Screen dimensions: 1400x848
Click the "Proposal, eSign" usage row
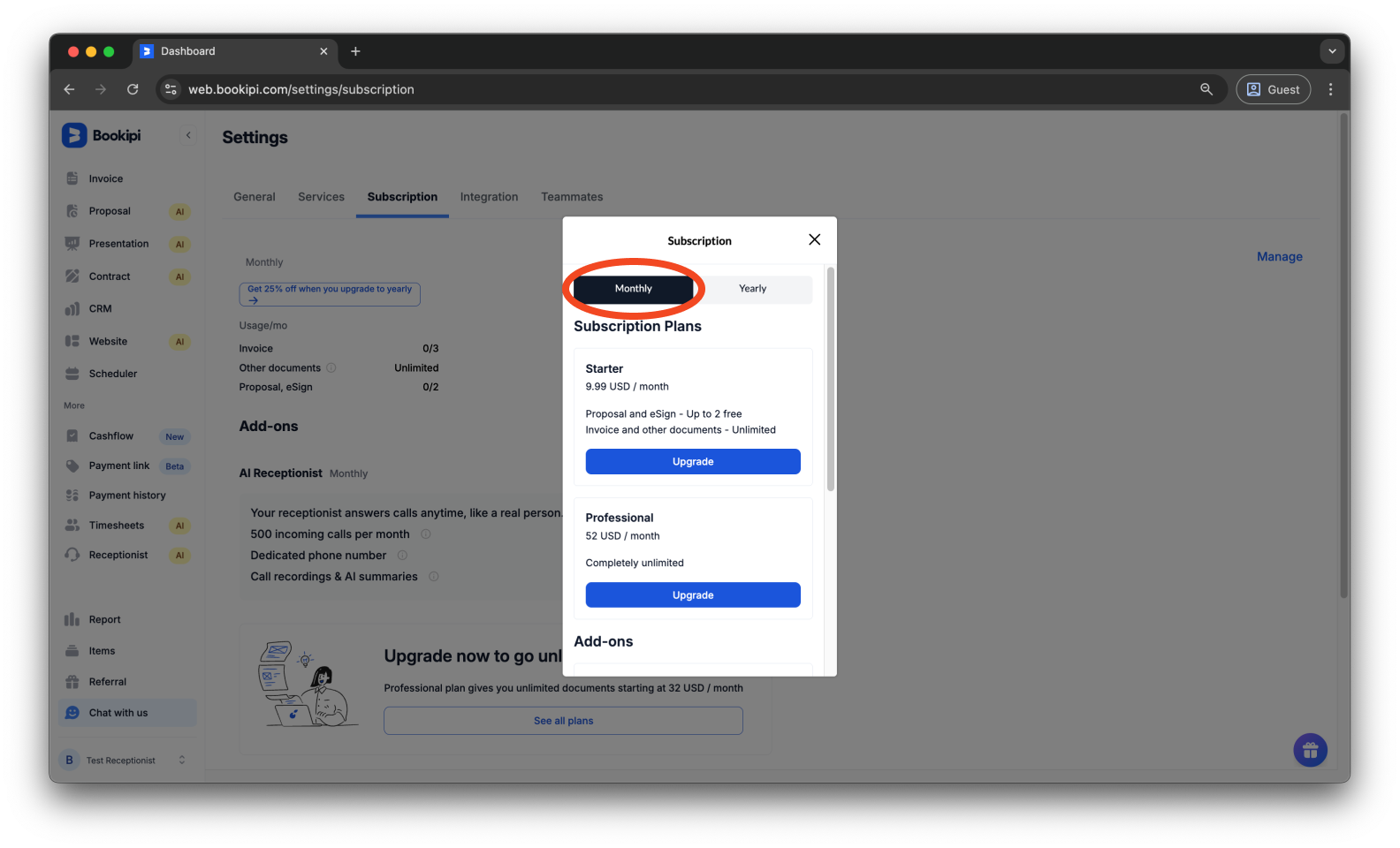click(x=339, y=387)
